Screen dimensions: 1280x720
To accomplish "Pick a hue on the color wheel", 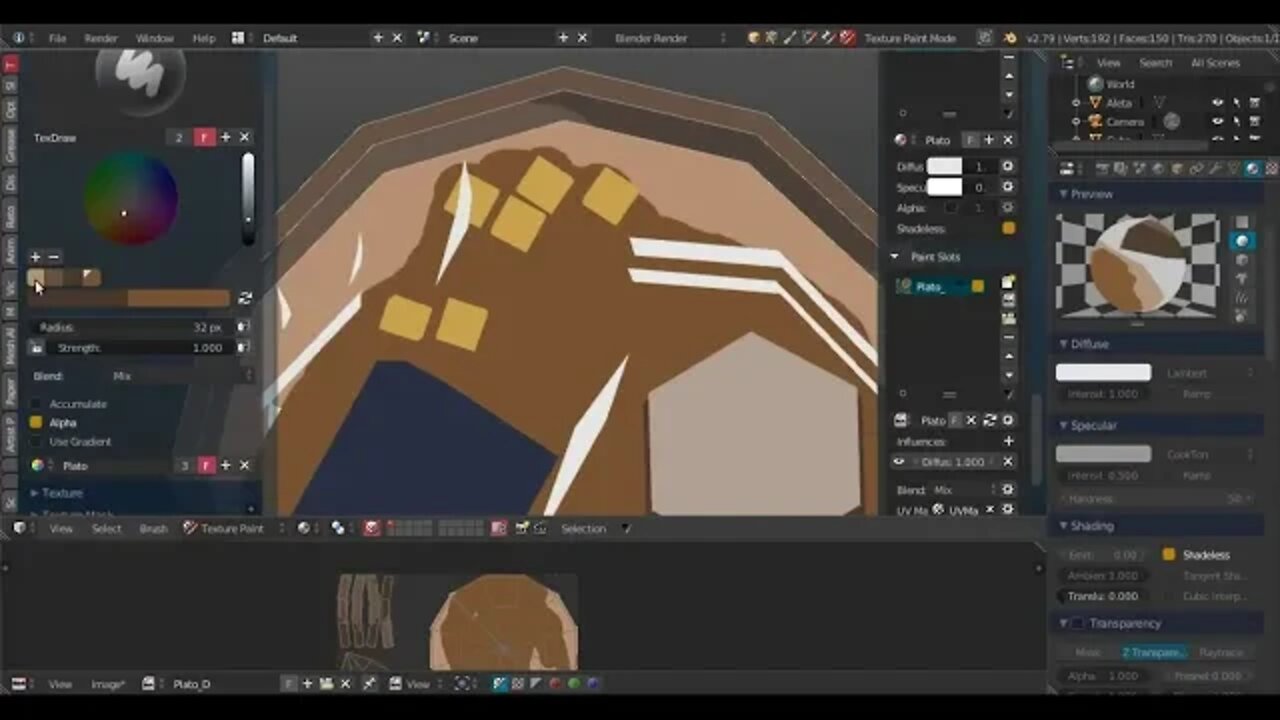I will pos(131,198).
